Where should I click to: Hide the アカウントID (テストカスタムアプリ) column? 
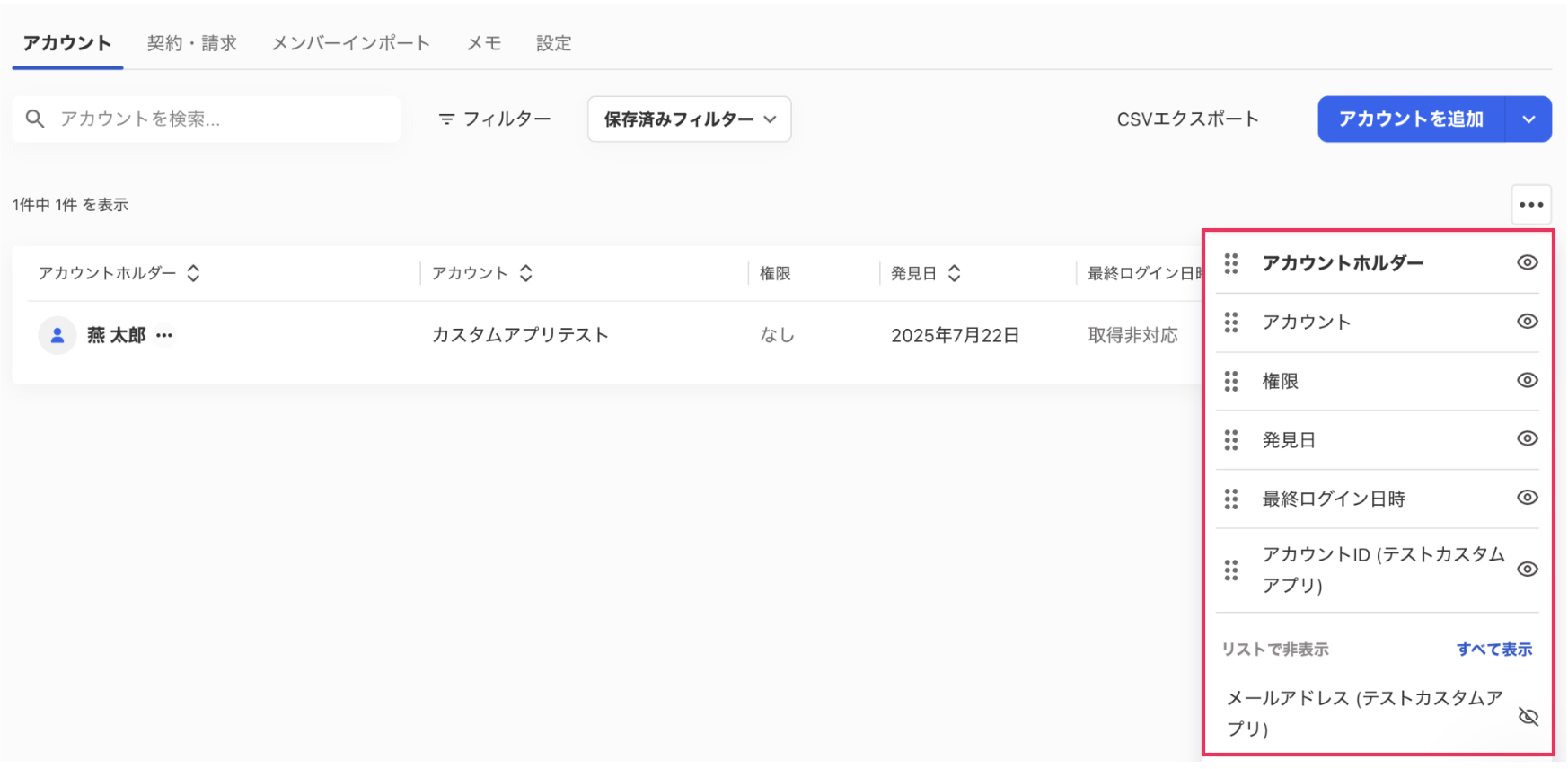1528,569
